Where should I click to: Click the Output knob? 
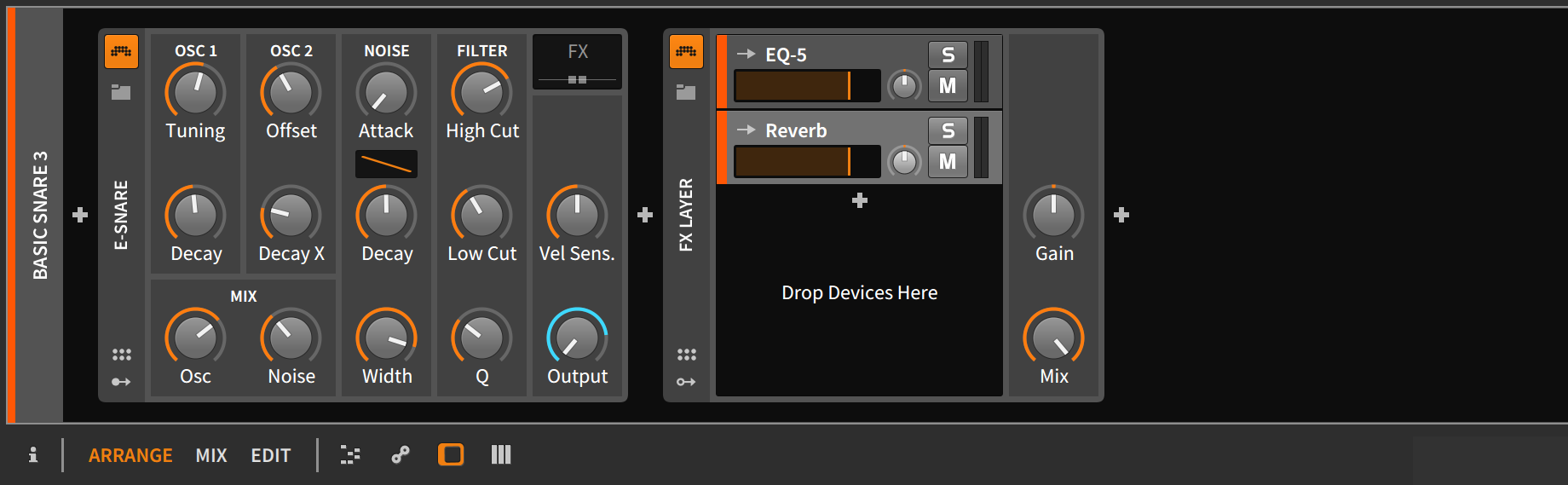577,338
